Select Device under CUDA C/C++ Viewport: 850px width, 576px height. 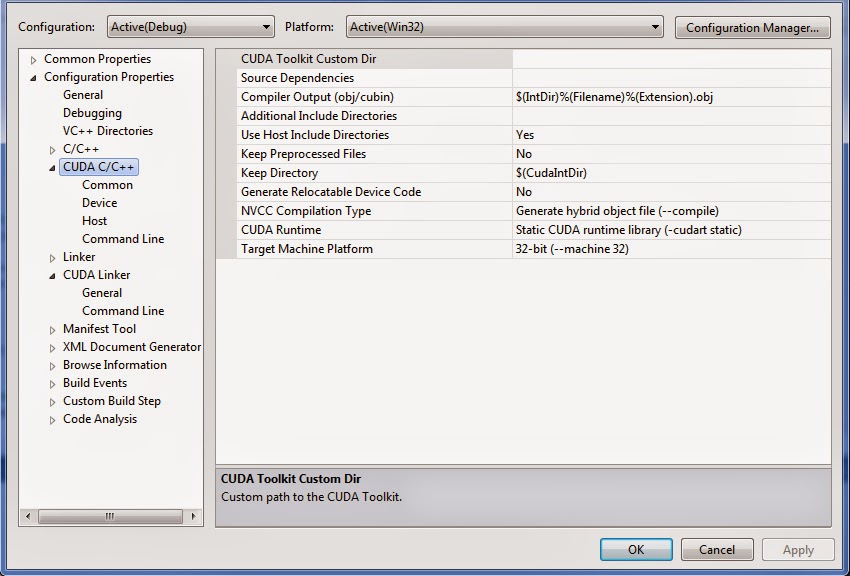(x=99, y=203)
